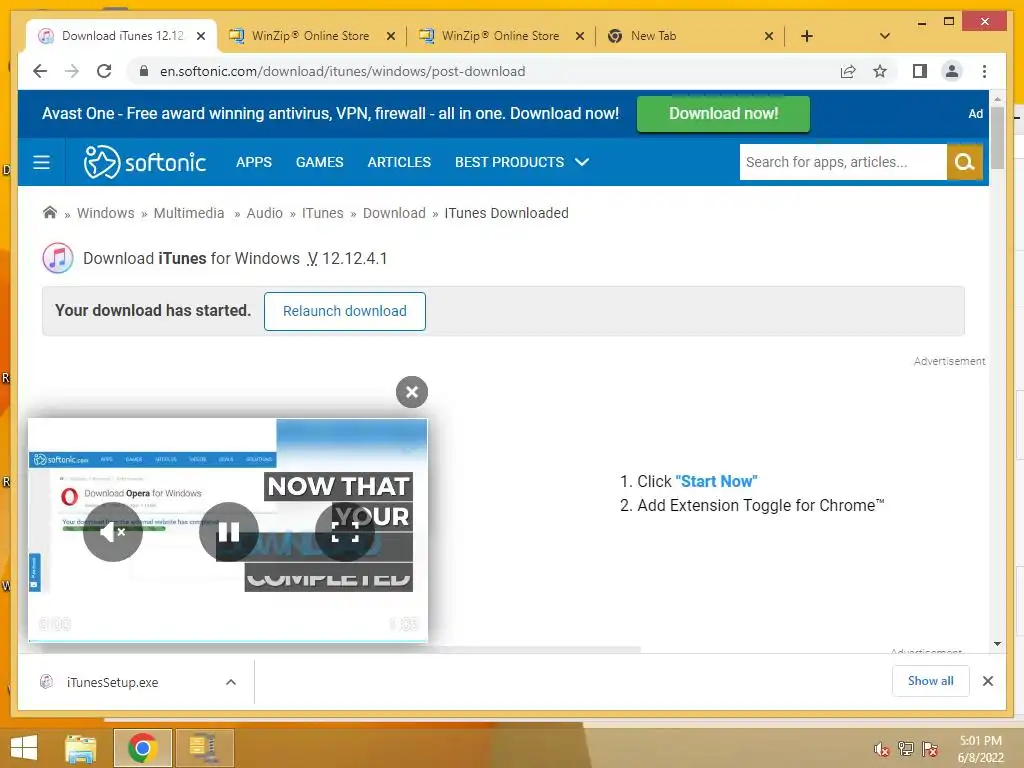
Task: Bookmark this page with the star icon
Action: pyautogui.click(x=880, y=71)
